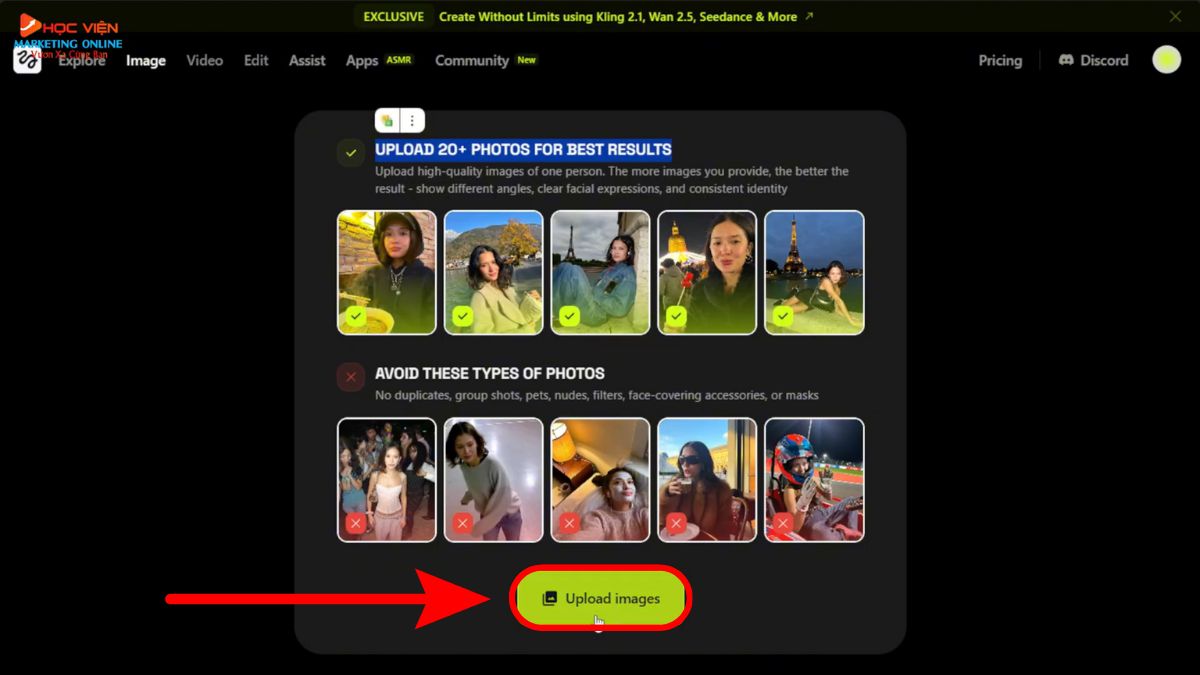The width and height of the screenshot is (1200, 675).
Task: Switch to the Video tab
Action: 204,60
